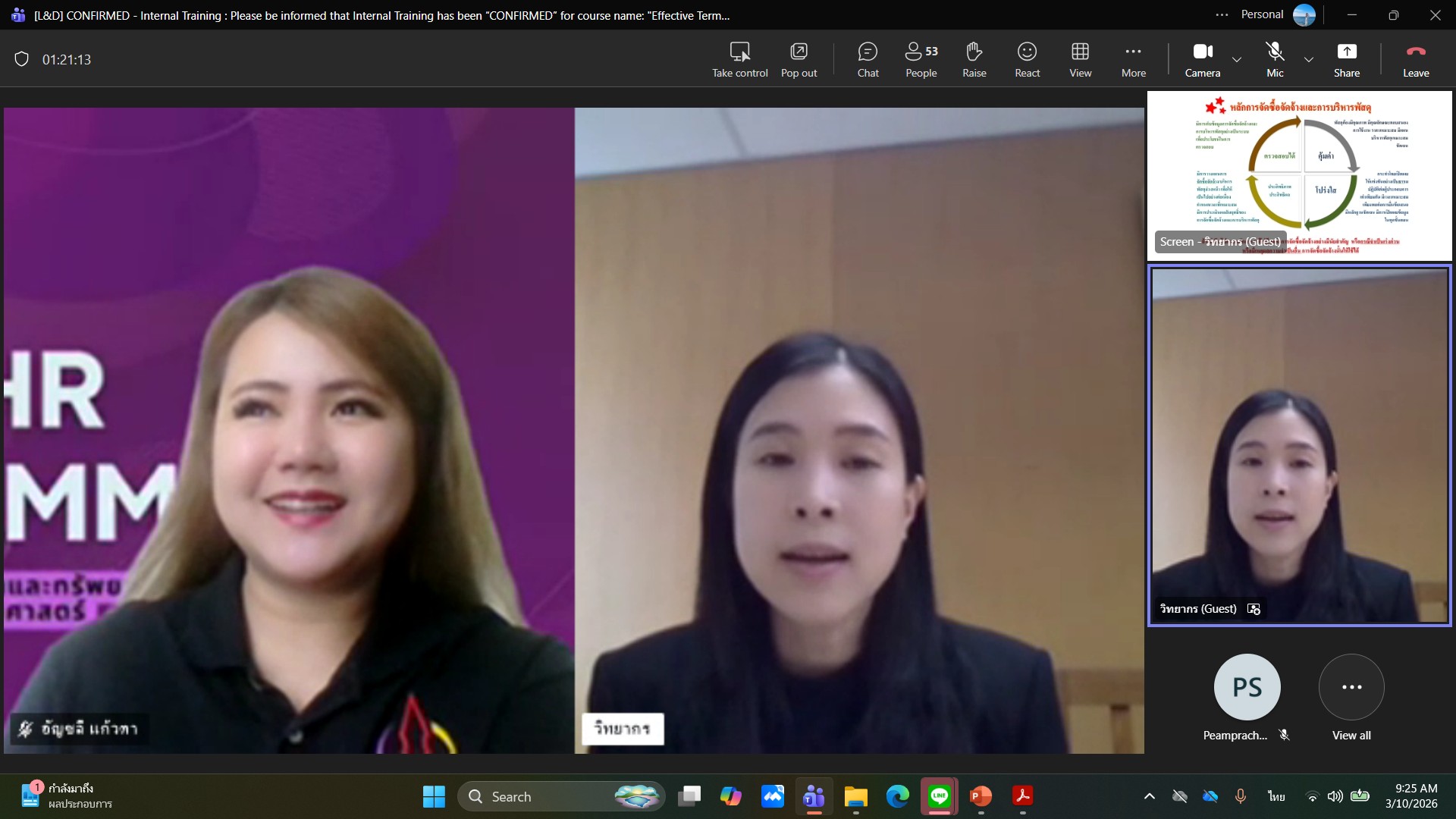The height and width of the screenshot is (819, 1456).
Task: Click the meeting timer 01:21:13
Action: click(67, 60)
